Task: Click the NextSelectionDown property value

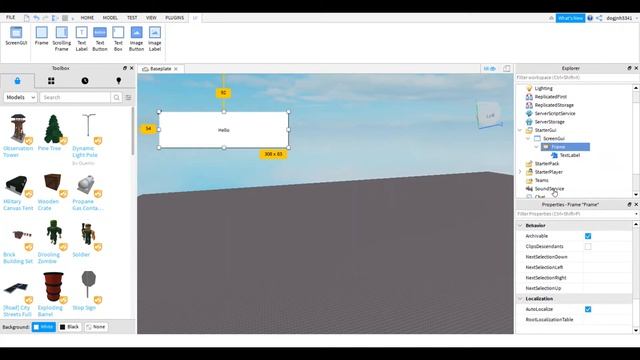Action: pos(608,257)
